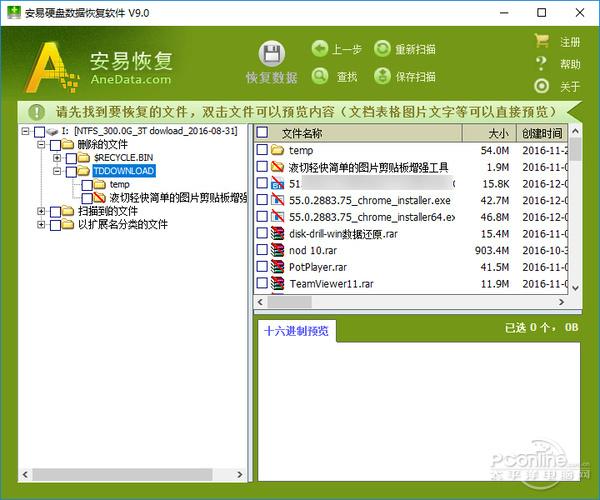600x500 pixels.
Task: Click the PotPlayer.rar archive icon
Action: (x=277, y=267)
